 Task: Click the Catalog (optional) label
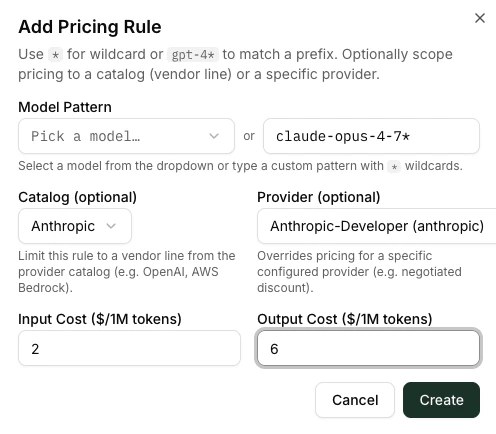77,197
